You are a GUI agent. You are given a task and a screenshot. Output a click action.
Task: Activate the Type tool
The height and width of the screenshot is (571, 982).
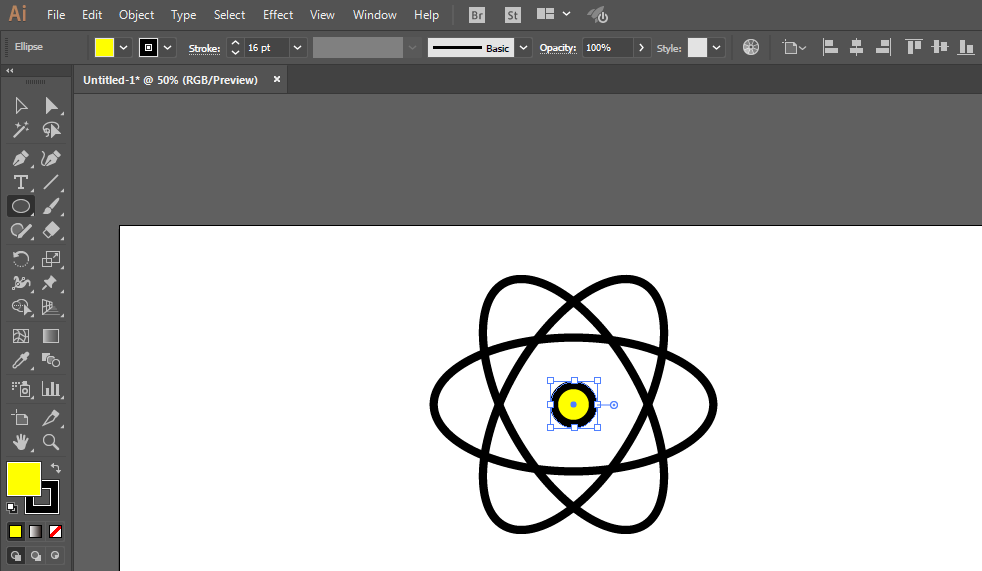coord(21,182)
